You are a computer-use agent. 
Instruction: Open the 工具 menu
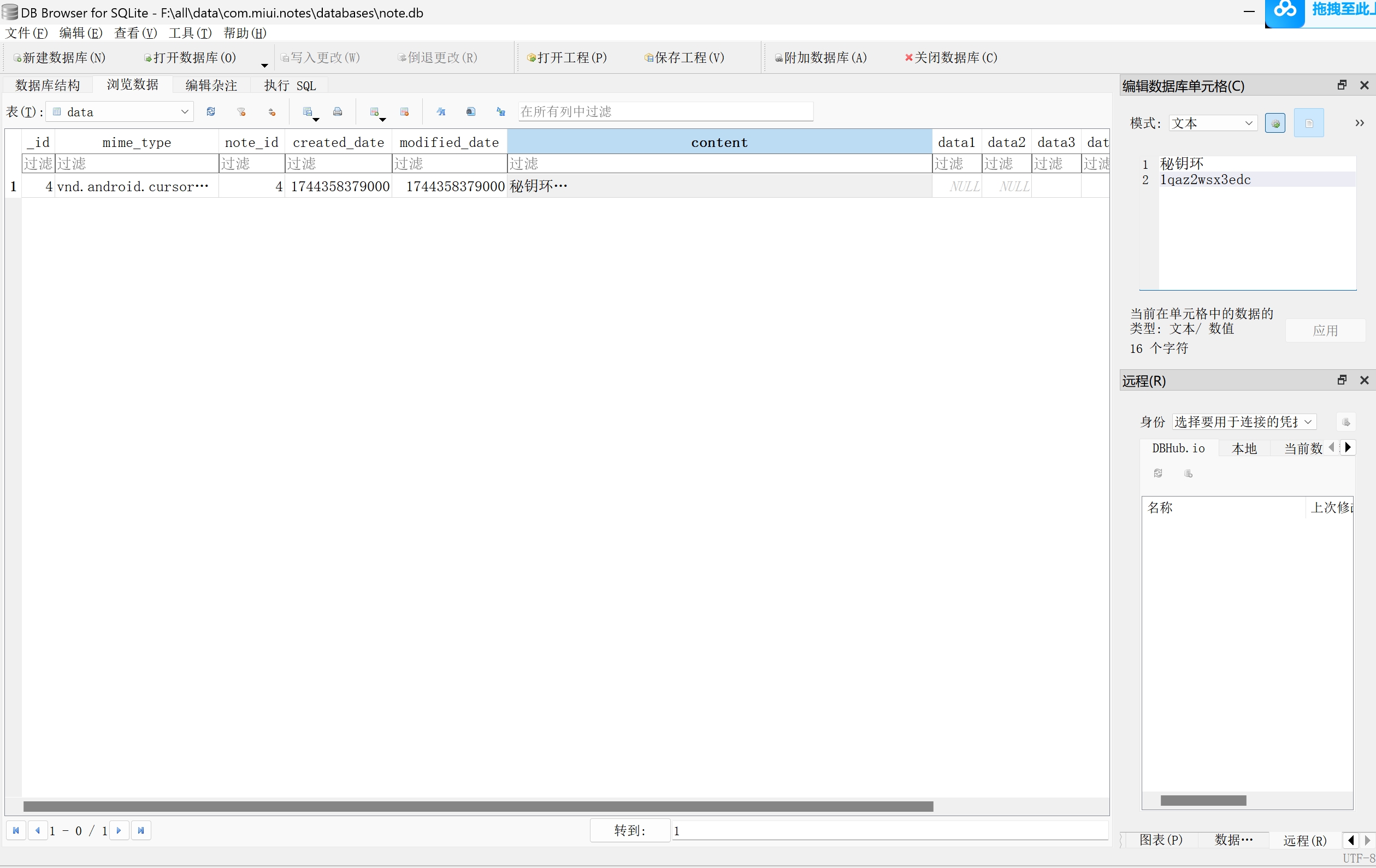[x=190, y=33]
